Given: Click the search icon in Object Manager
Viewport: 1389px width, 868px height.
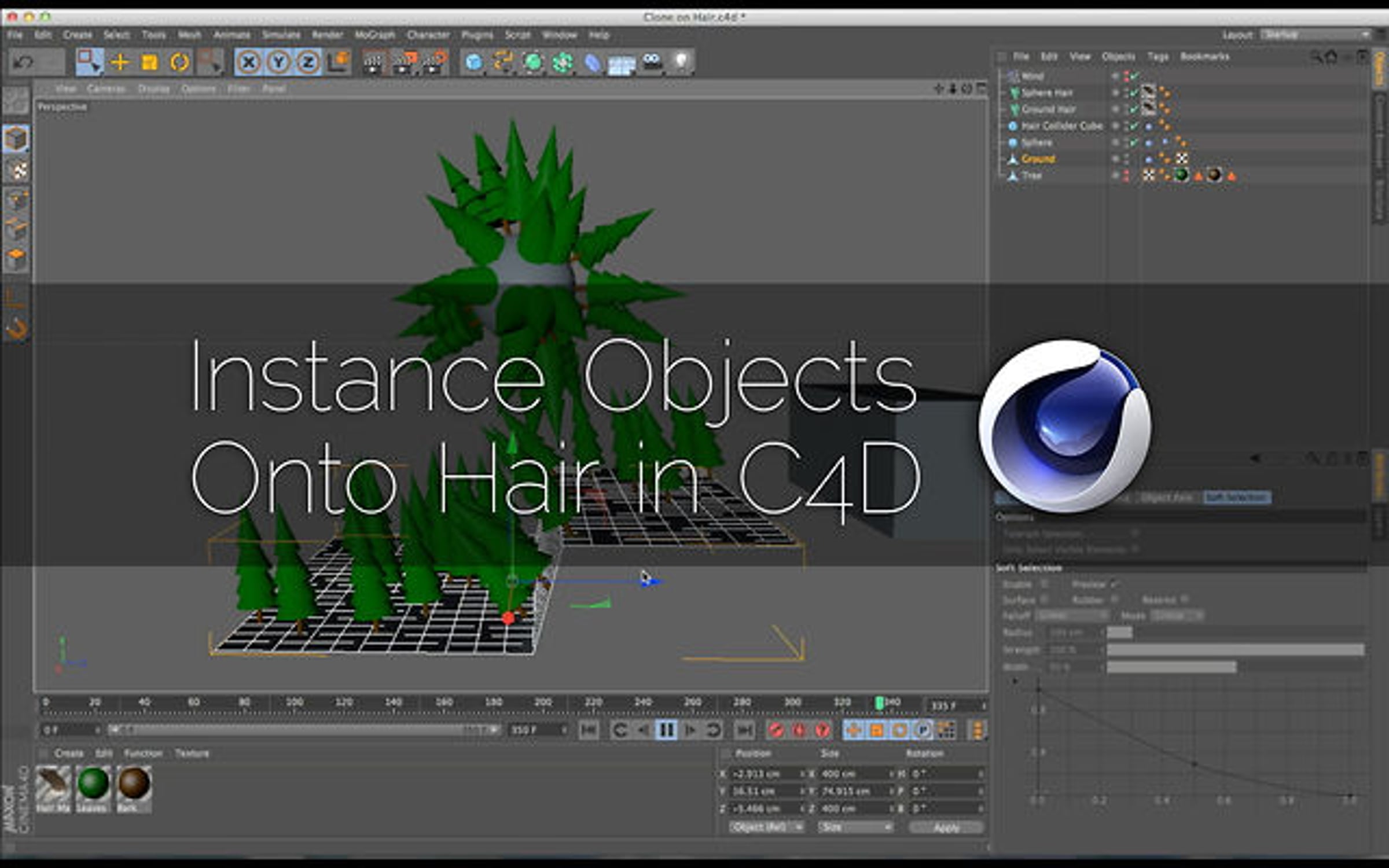Looking at the screenshot, I should pyautogui.click(x=1316, y=56).
